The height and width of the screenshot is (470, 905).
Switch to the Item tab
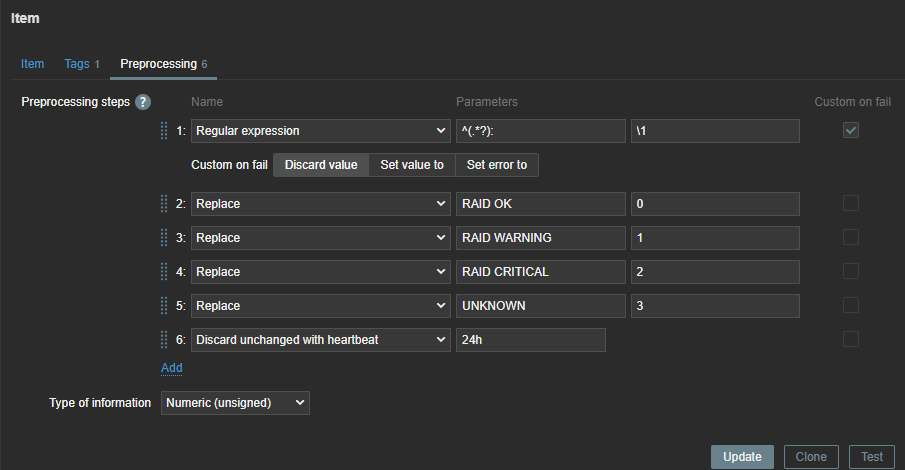click(33, 64)
